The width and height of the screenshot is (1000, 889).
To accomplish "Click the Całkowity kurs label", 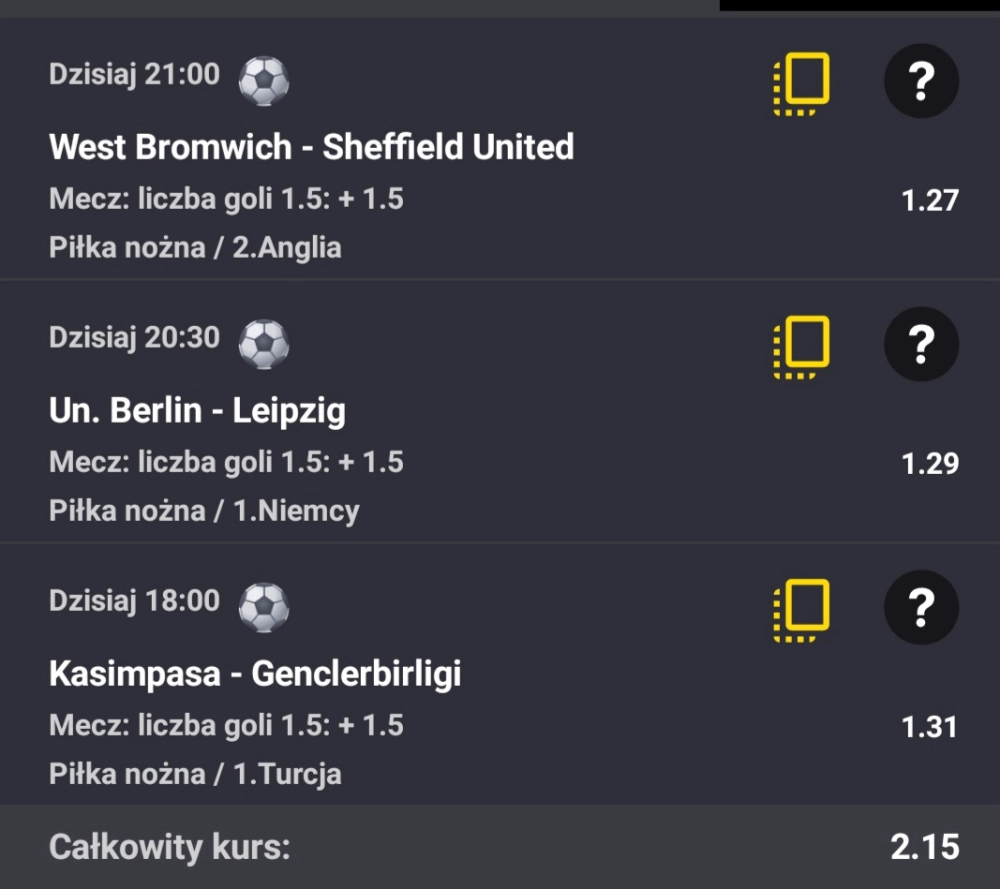I will pos(169,848).
